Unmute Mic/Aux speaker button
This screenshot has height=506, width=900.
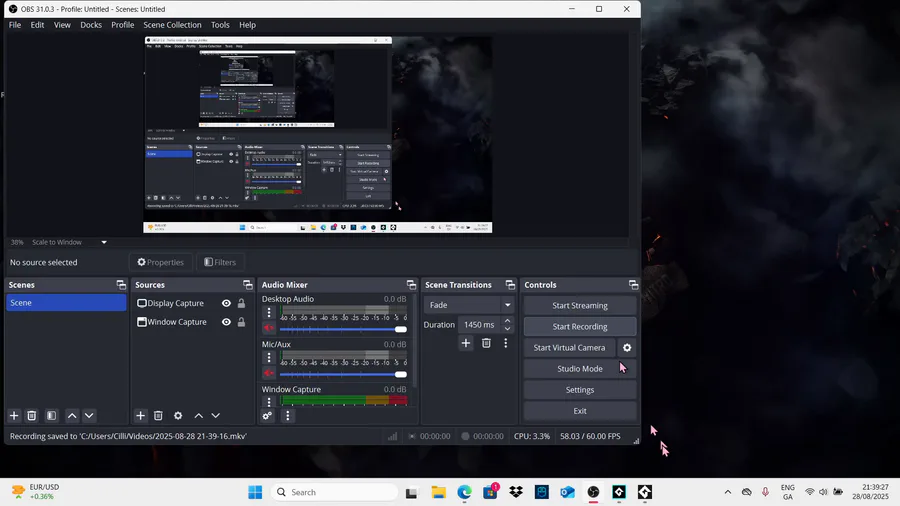[x=269, y=373]
